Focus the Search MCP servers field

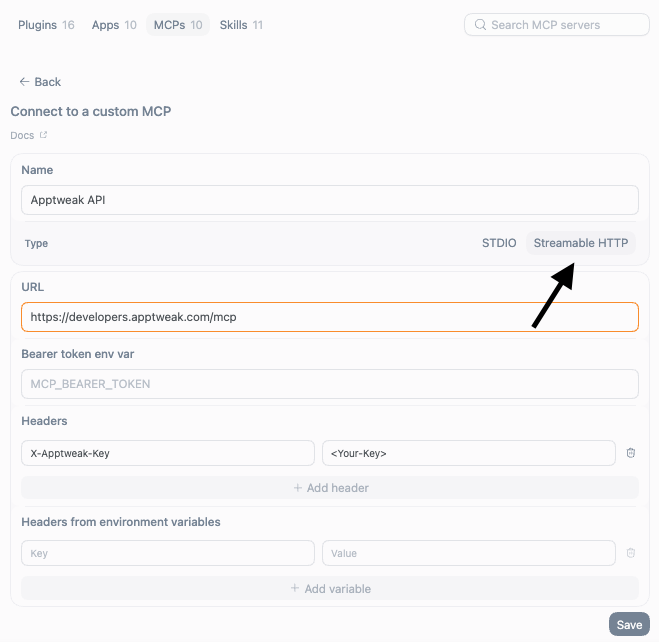click(556, 25)
